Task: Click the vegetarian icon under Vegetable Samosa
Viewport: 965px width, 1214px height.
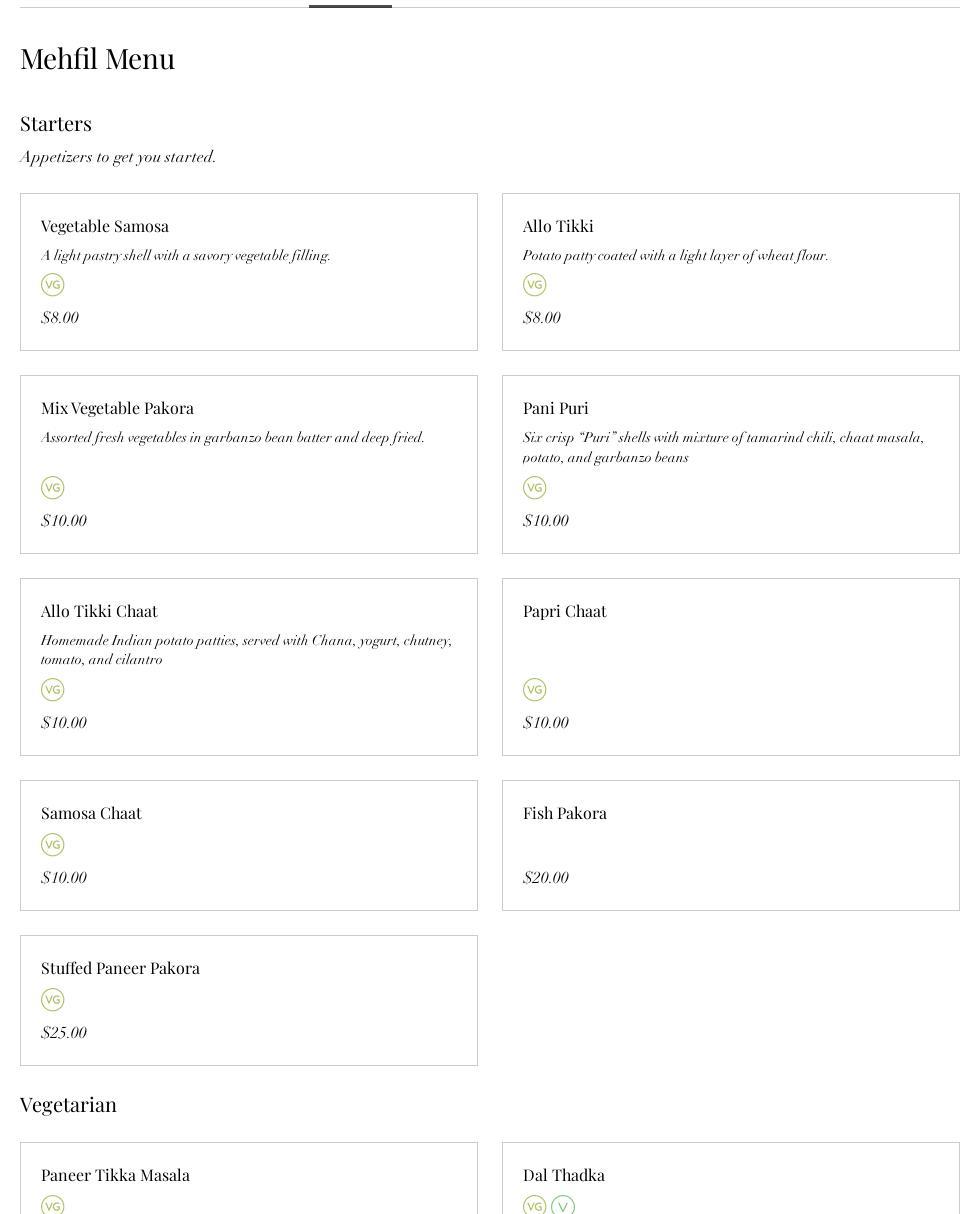Action: coord(53,285)
